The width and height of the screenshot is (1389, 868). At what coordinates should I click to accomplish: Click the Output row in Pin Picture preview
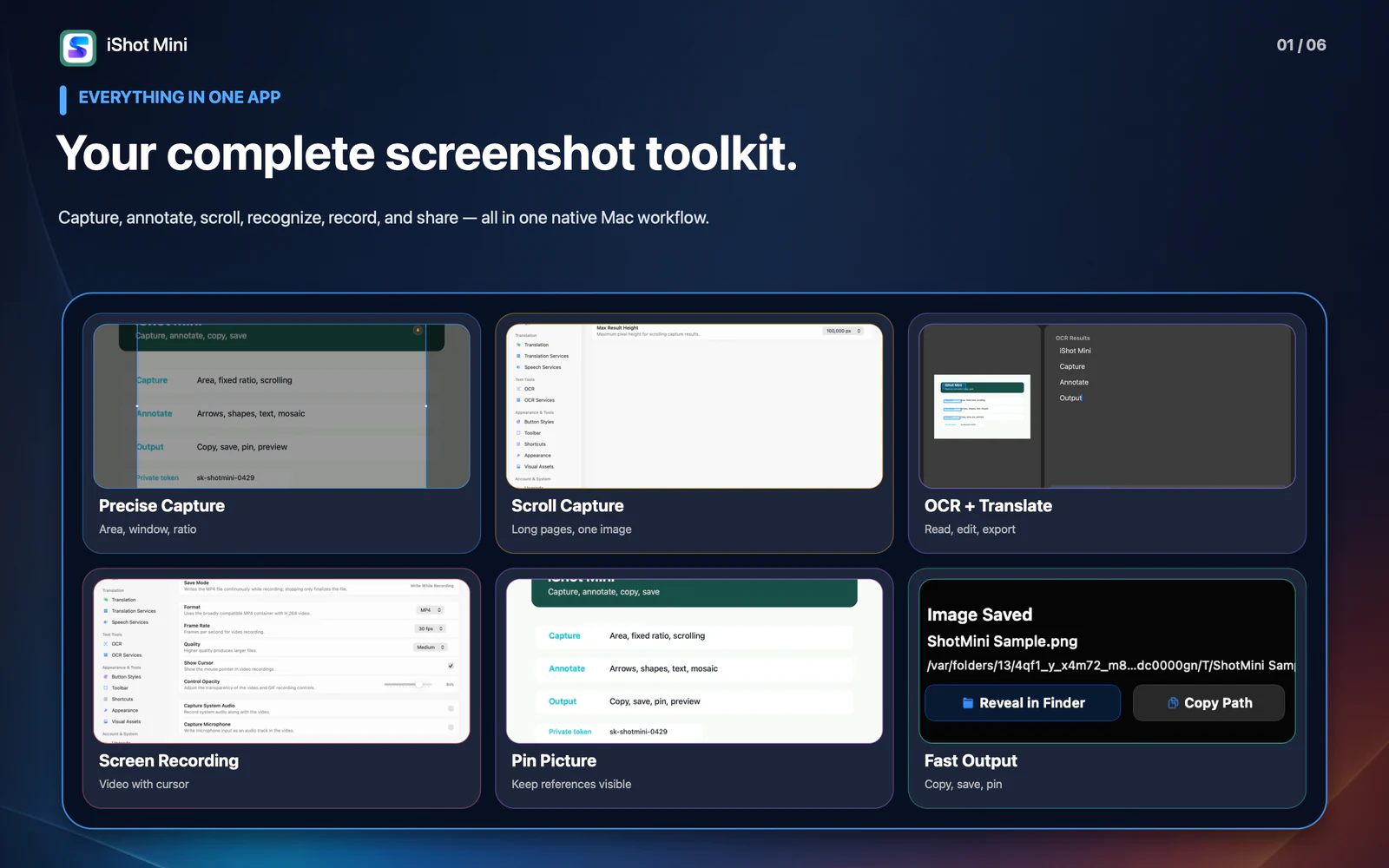coord(694,701)
